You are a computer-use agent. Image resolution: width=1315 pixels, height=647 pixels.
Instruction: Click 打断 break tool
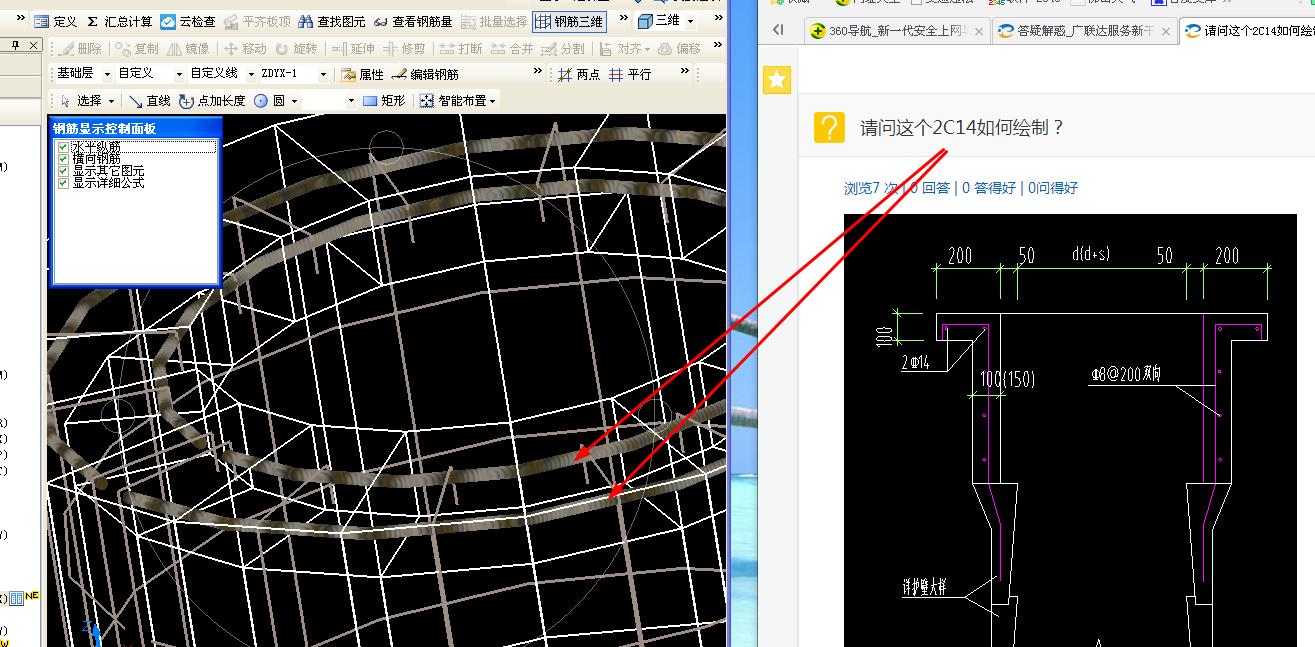tap(460, 48)
